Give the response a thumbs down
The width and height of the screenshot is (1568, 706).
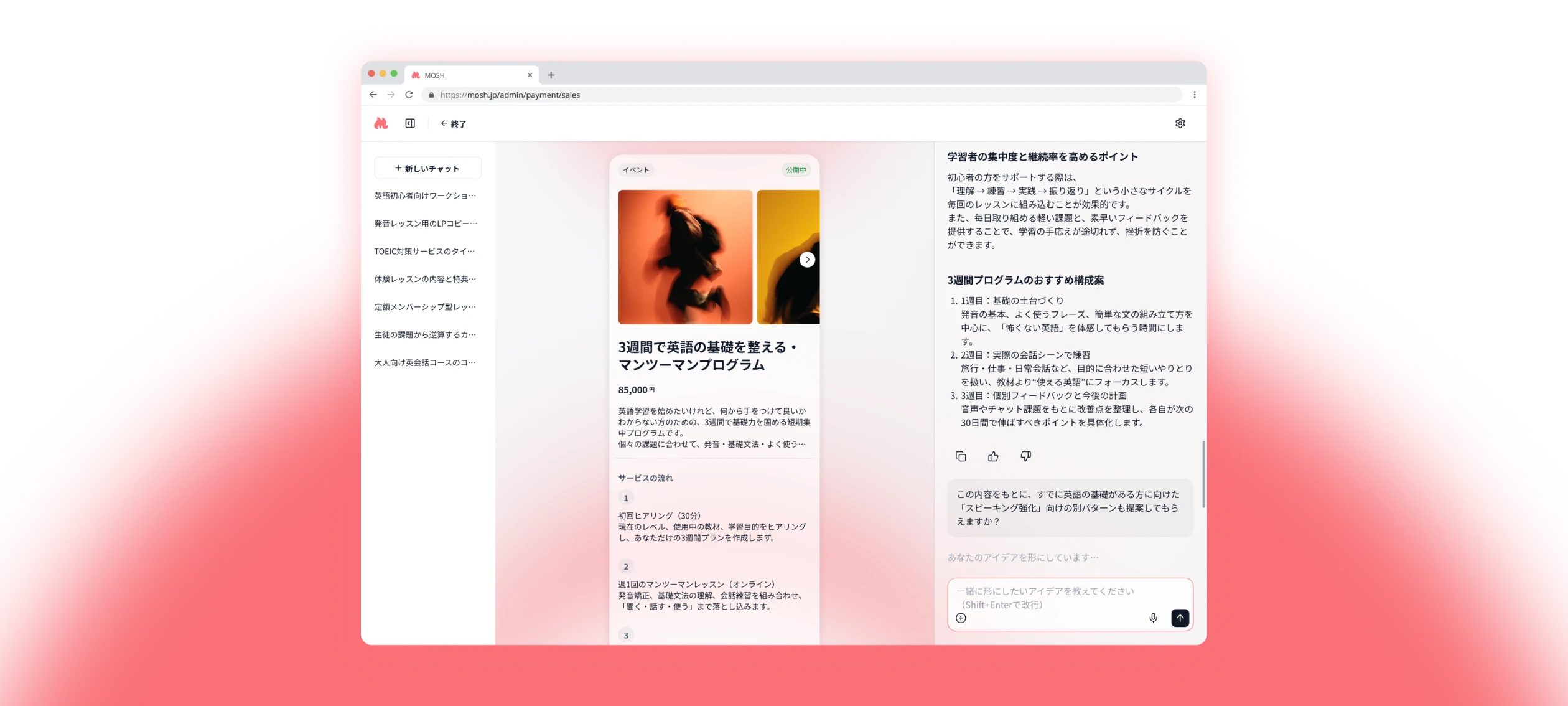pyautogui.click(x=1026, y=456)
